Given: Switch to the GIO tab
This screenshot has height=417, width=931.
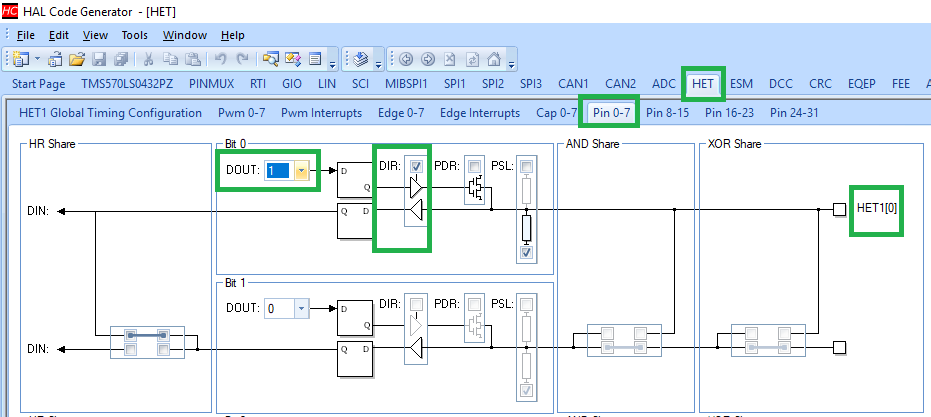Looking at the screenshot, I should point(292,84).
